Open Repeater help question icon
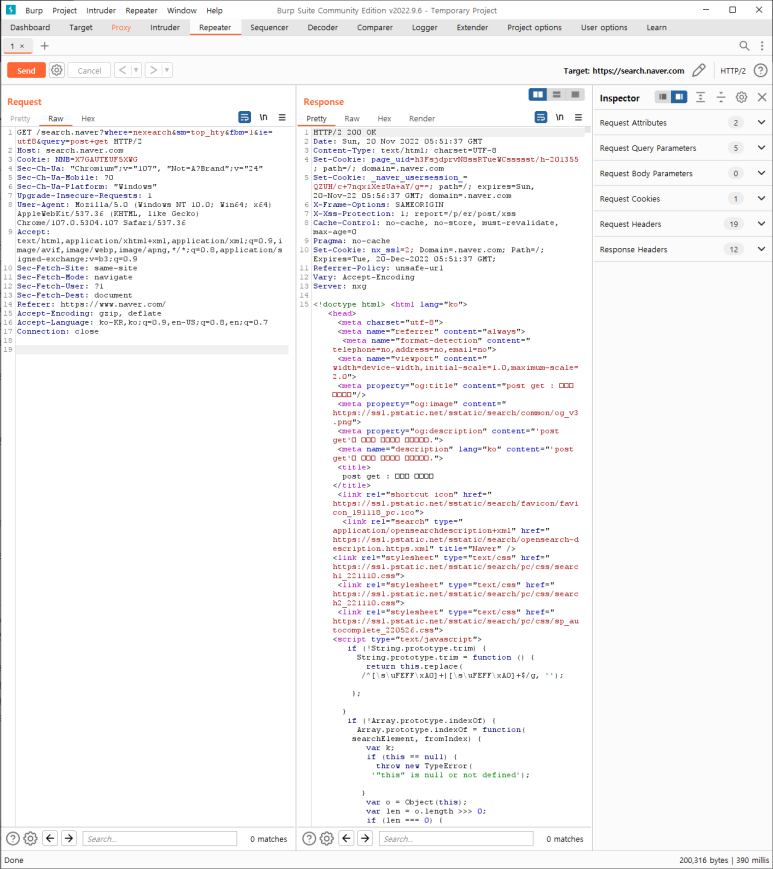This screenshot has height=869, width=773. [x=761, y=70]
